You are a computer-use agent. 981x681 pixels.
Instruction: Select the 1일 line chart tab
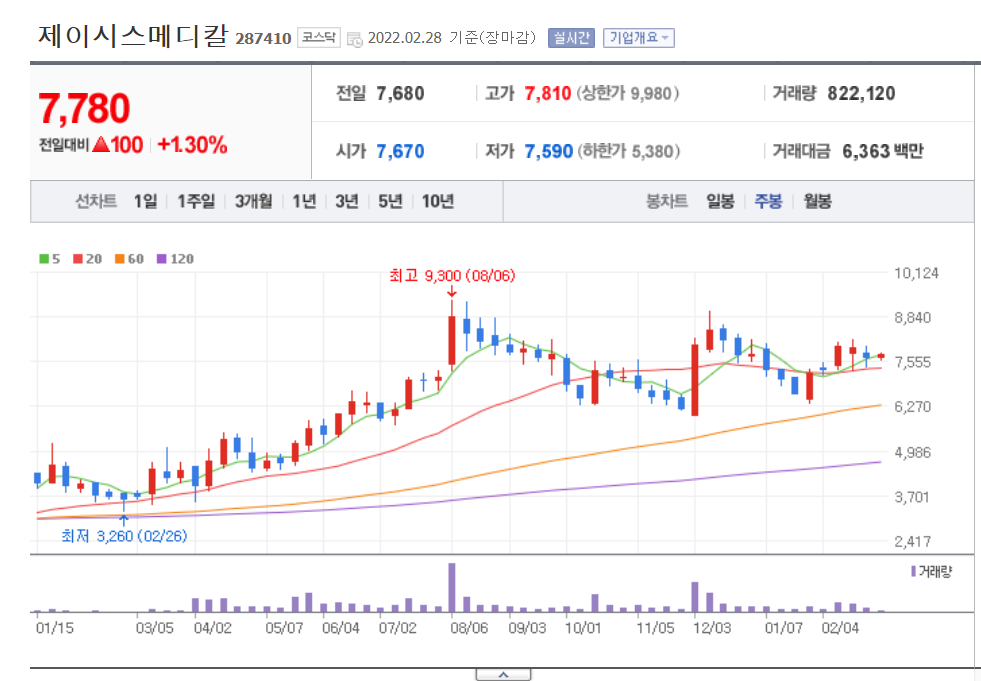(145, 201)
